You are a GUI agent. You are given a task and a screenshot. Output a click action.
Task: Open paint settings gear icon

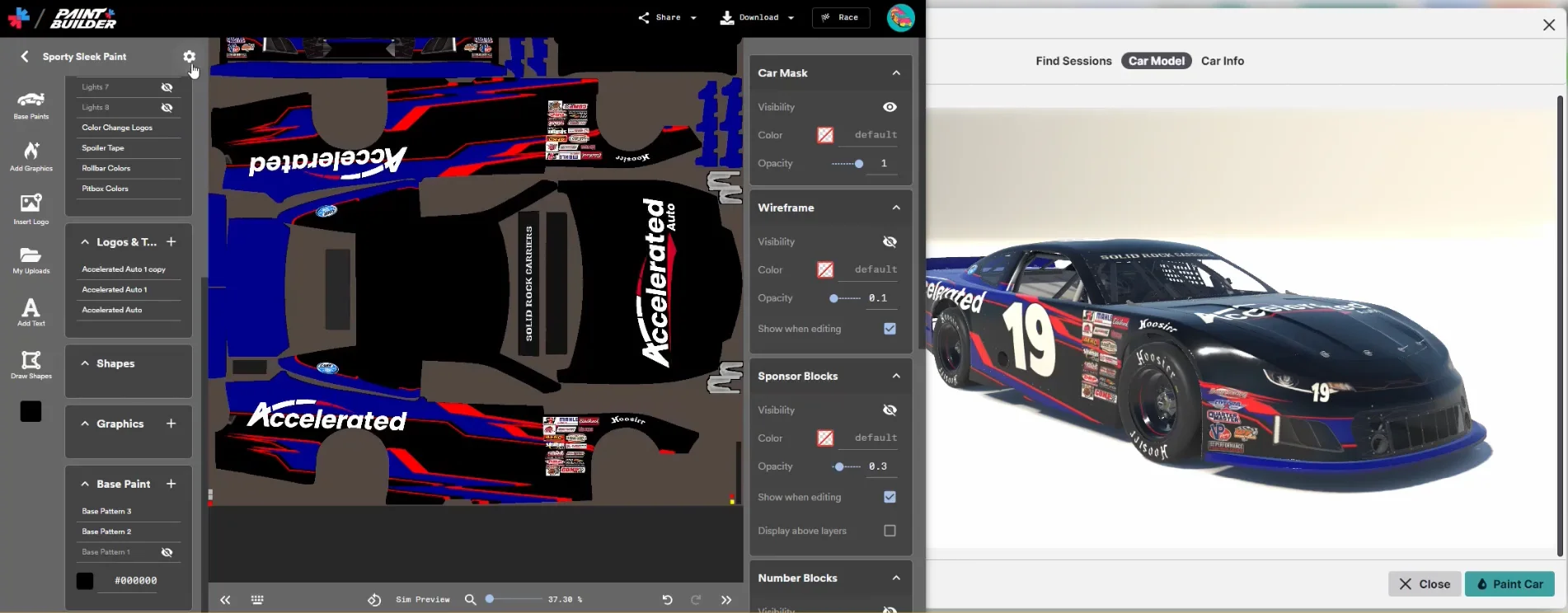coord(189,57)
